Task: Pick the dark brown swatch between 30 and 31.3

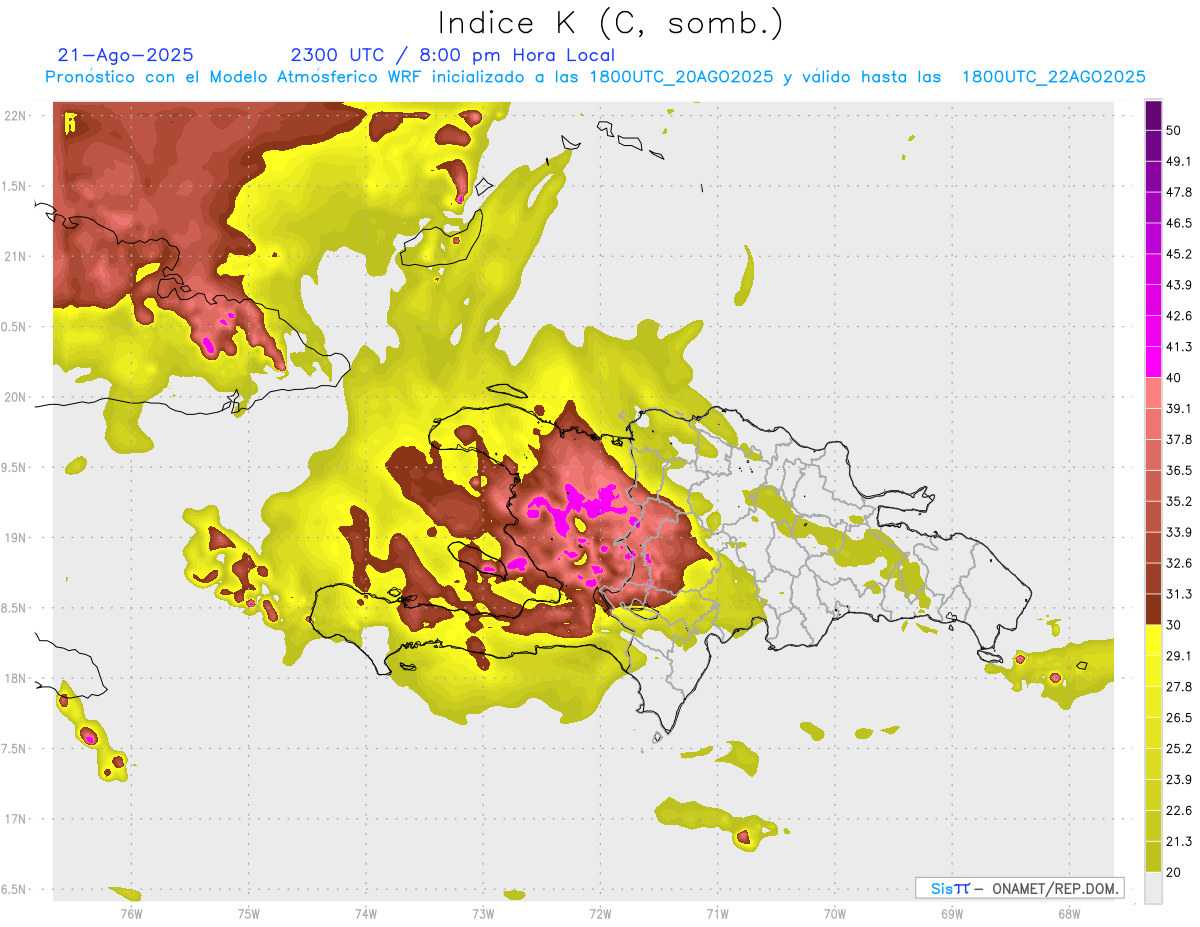Action: coord(1154,609)
